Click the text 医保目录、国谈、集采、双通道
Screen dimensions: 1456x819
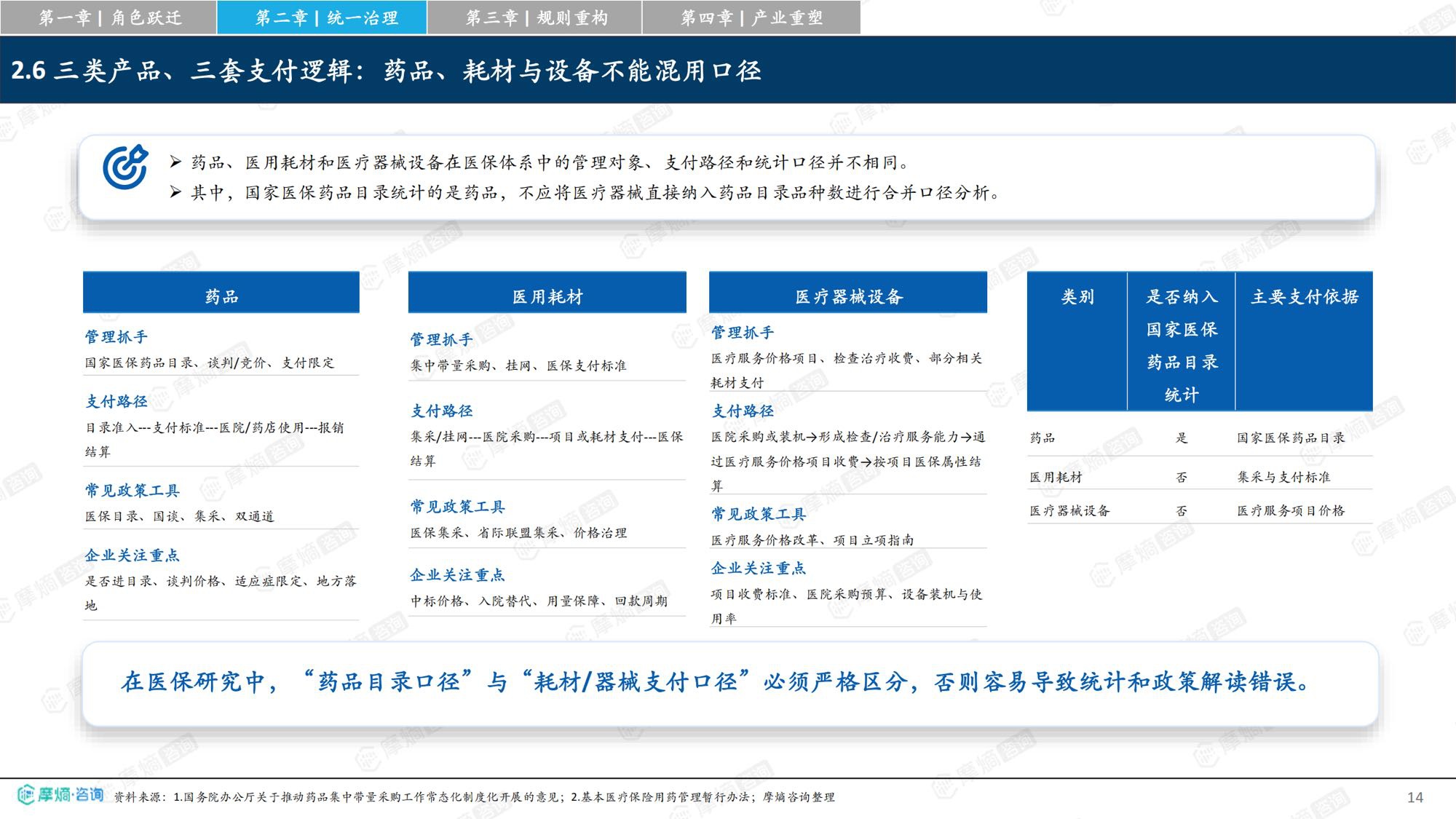pos(180,516)
